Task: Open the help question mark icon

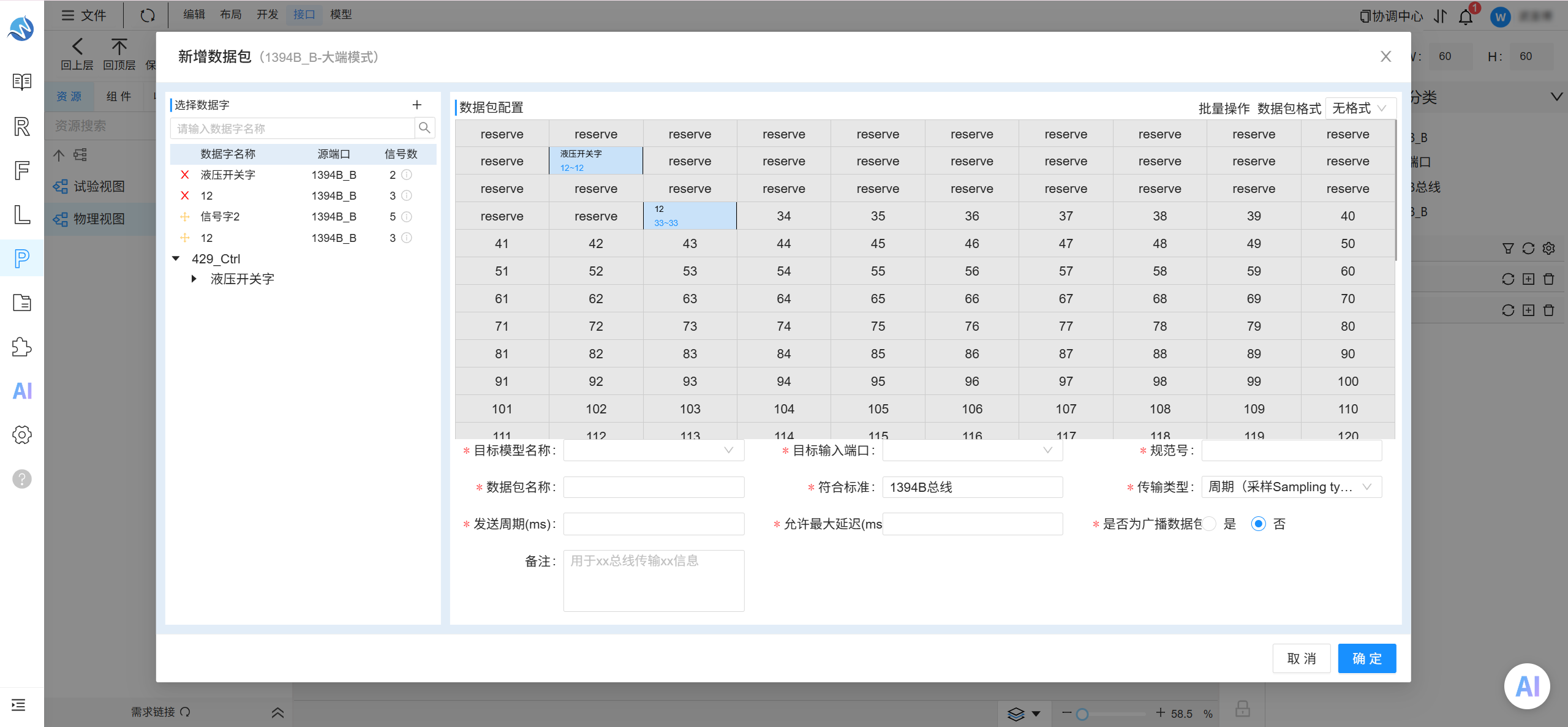Action: [x=22, y=479]
